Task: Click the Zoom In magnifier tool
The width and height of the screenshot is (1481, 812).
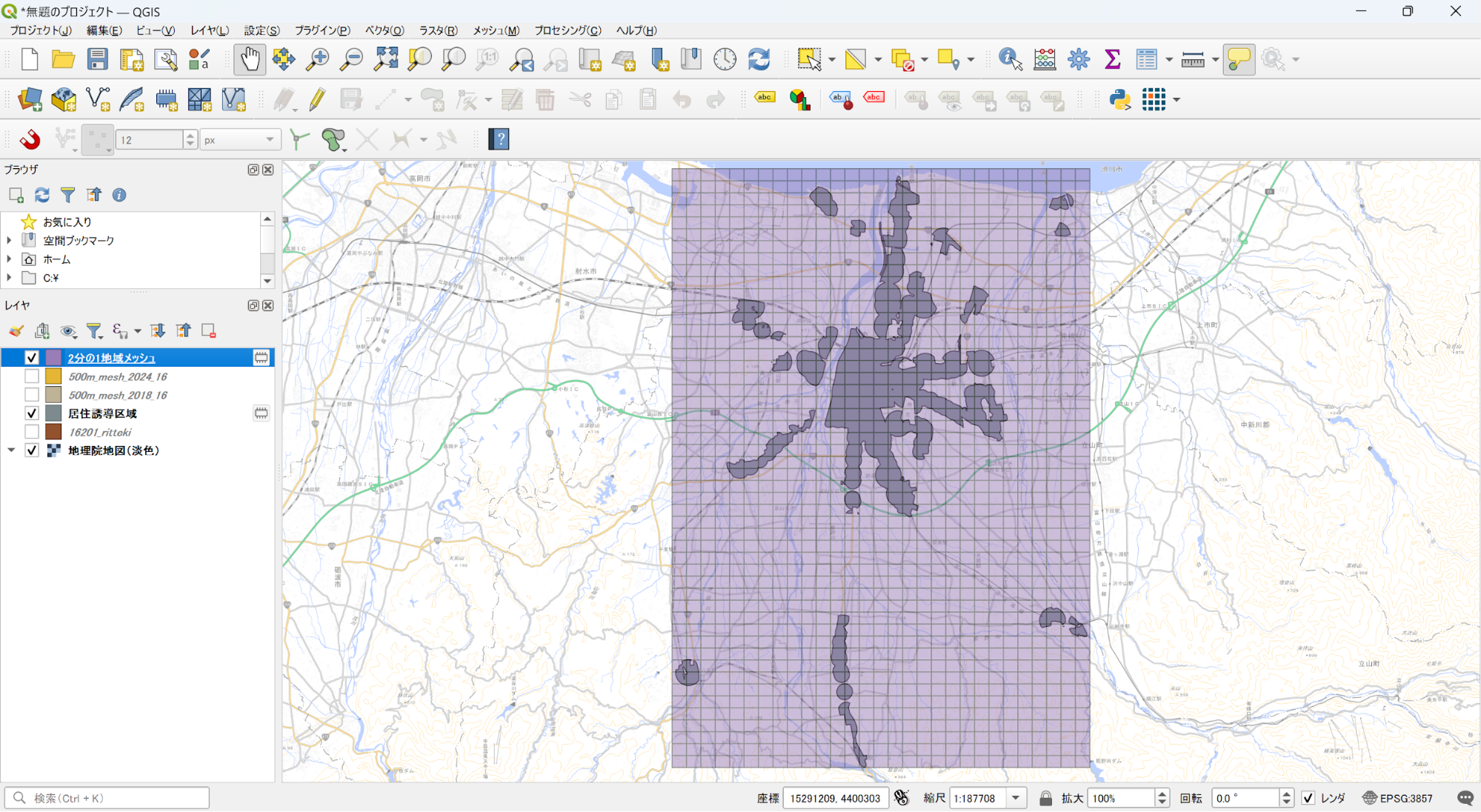Action: 318,59
